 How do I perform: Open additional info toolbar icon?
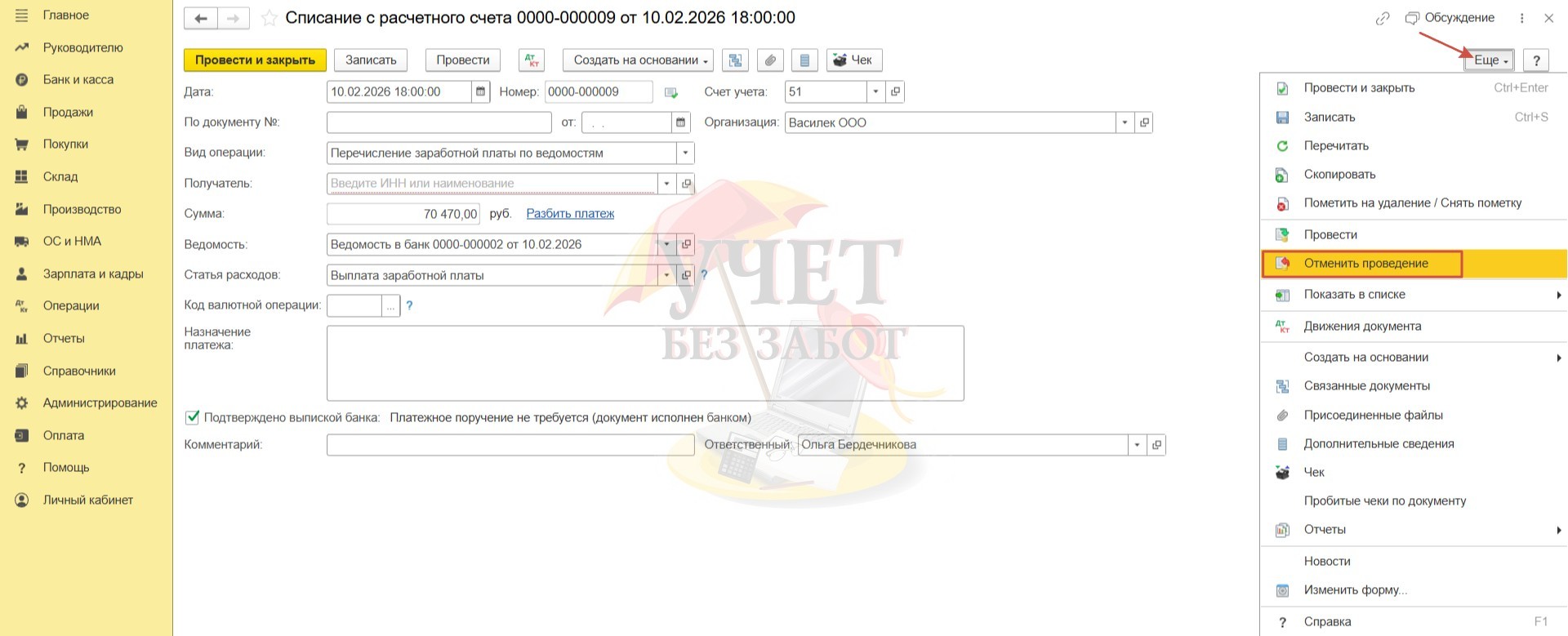(x=804, y=60)
